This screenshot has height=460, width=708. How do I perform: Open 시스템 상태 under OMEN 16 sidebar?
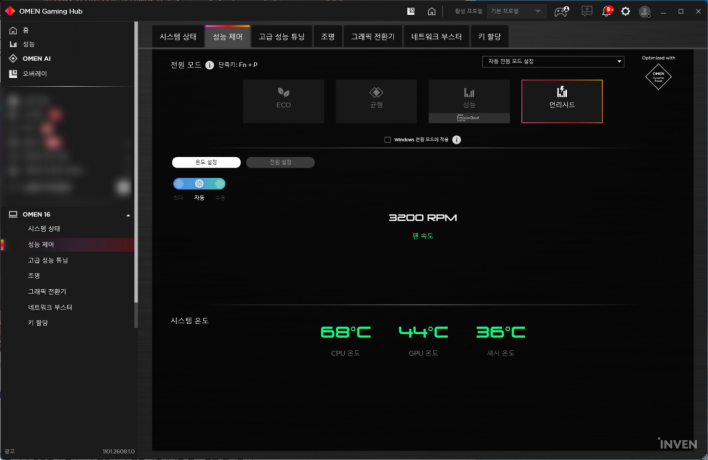(44, 229)
